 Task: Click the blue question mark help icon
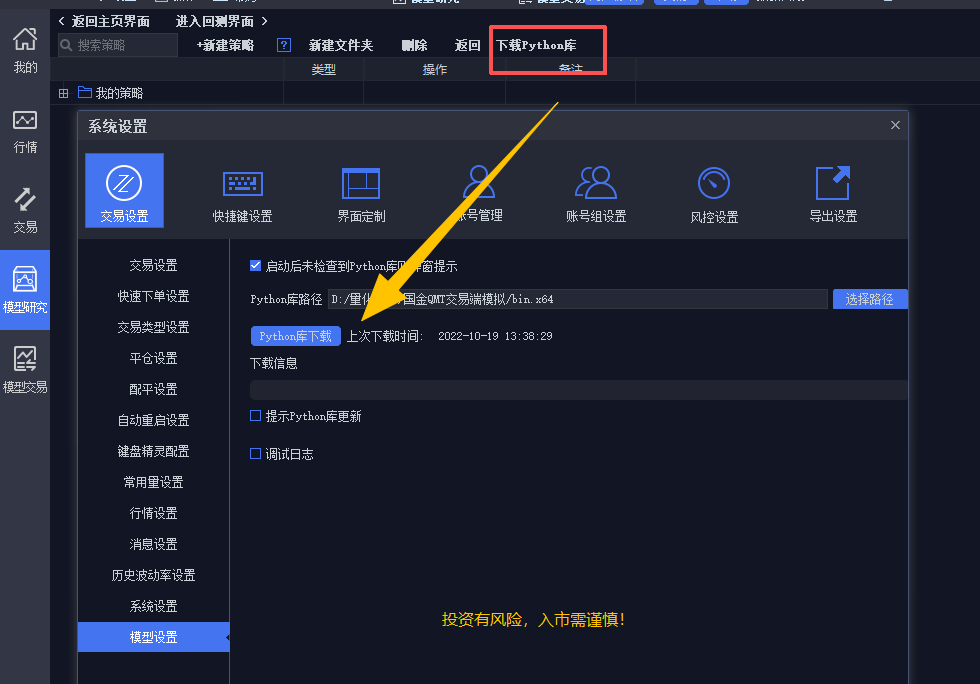tap(284, 45)
